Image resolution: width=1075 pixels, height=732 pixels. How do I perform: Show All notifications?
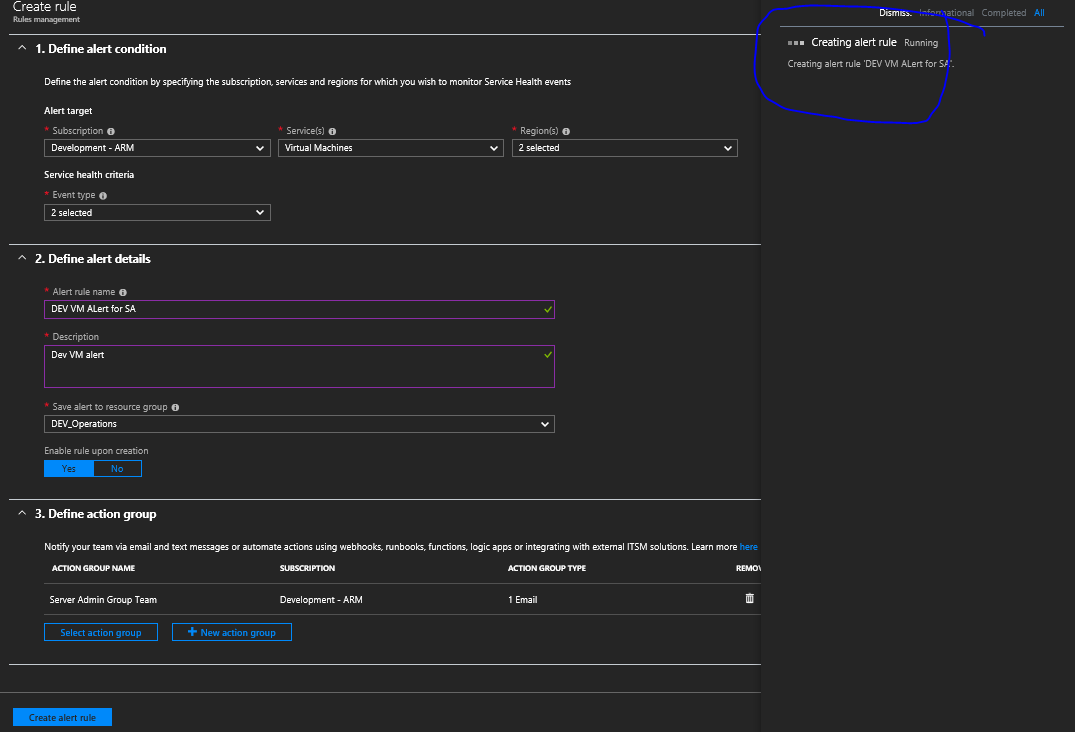[x=1039, y=13]
